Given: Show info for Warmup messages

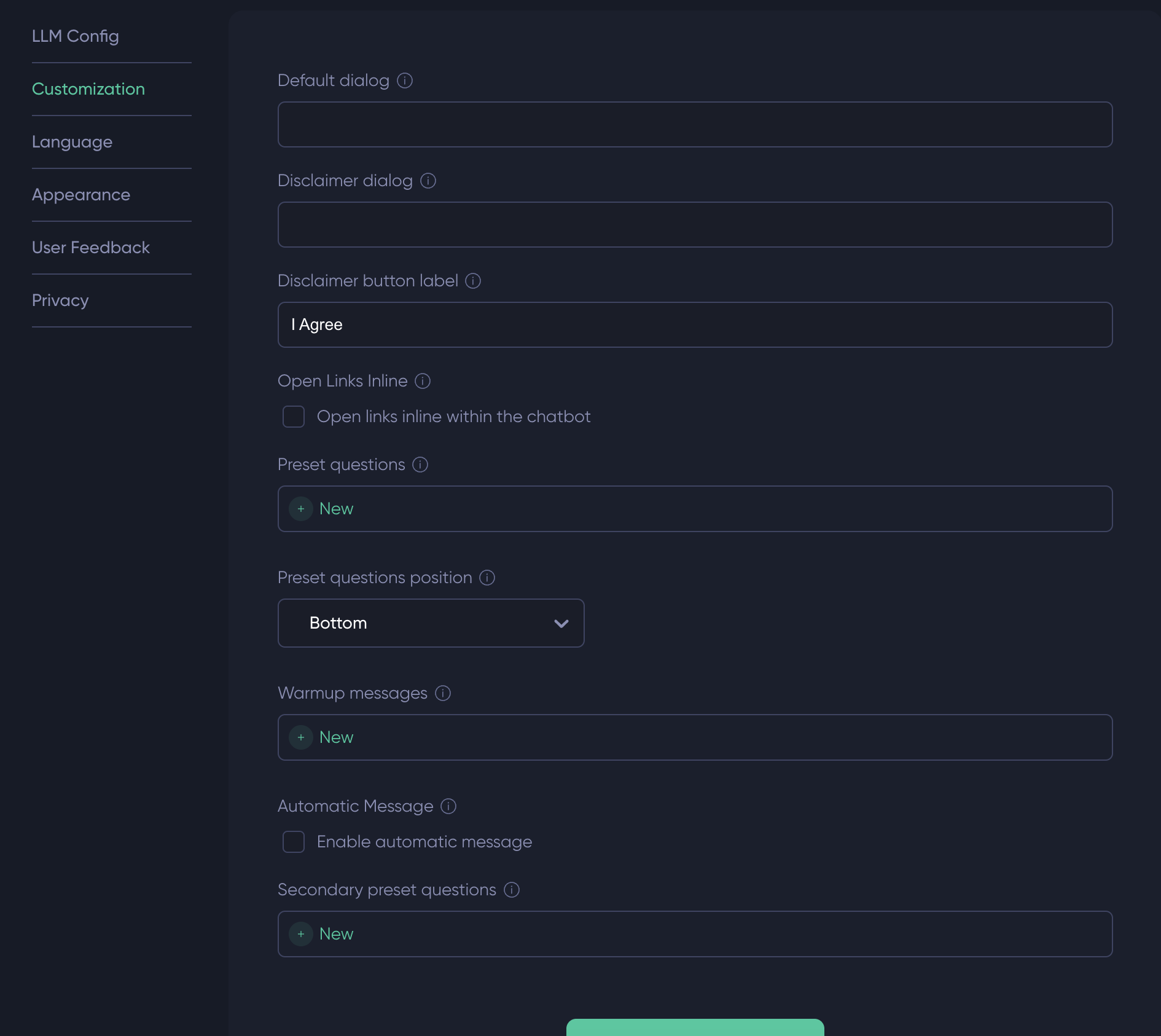Looking at the screenshot, I should 443,693.
